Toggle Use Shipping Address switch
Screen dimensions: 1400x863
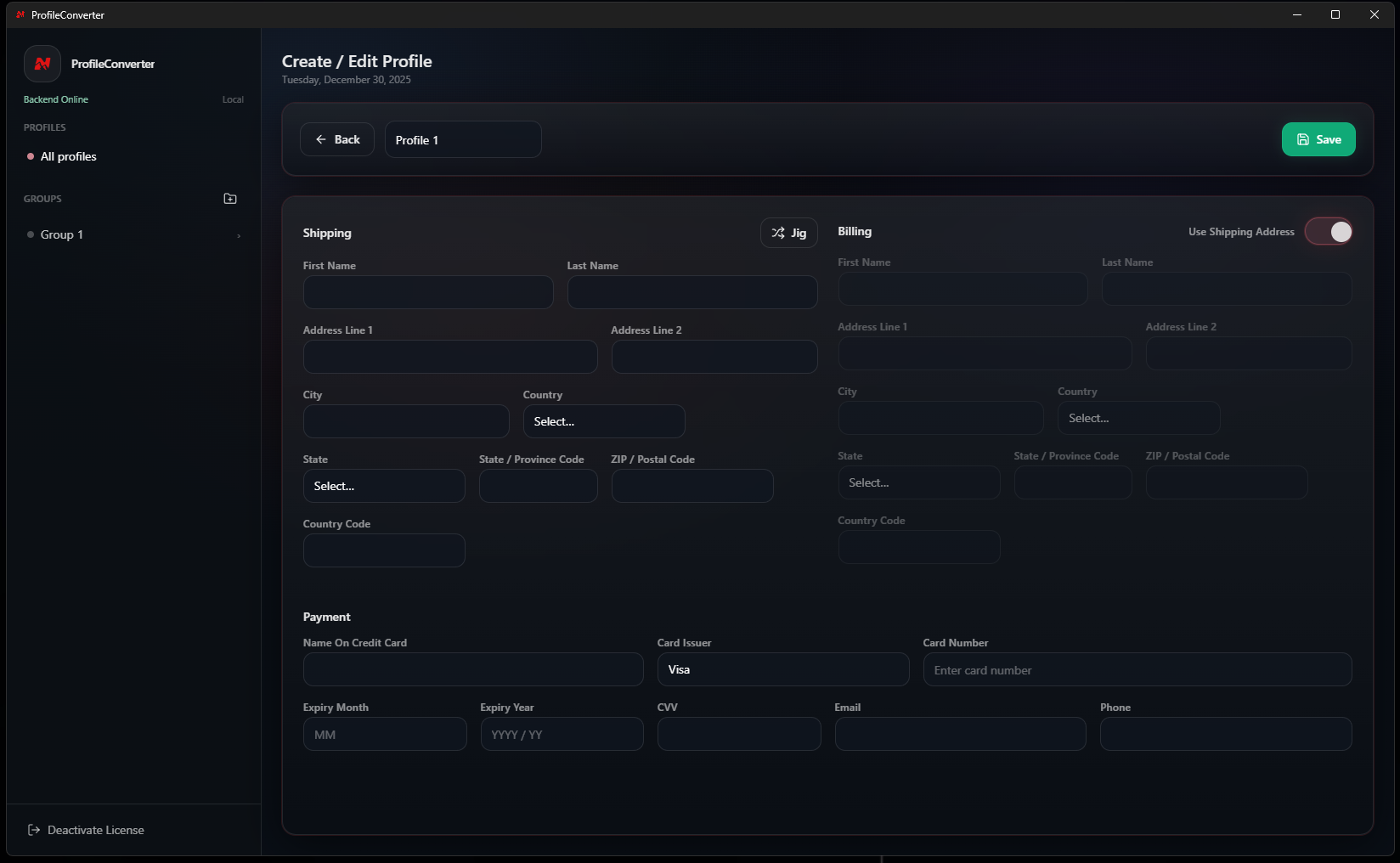click(1329, 232)
